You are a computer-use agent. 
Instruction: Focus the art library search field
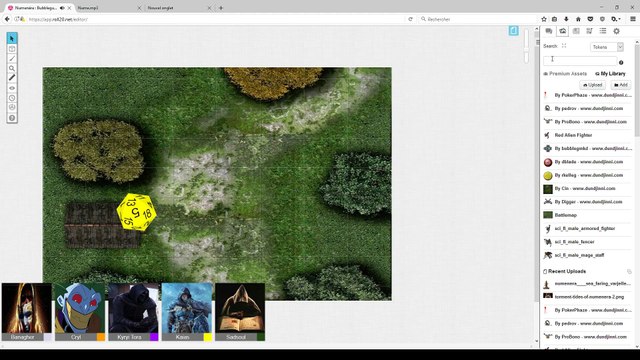coord(580,61)
